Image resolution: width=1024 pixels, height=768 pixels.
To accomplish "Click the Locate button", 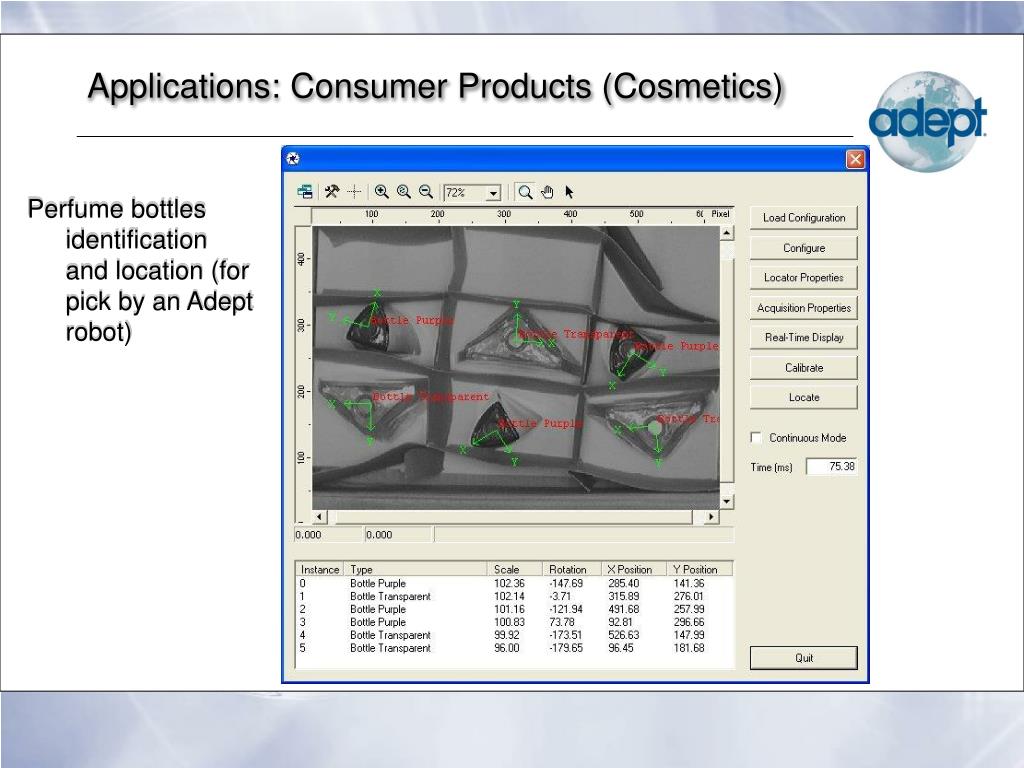I will [803, 397].
